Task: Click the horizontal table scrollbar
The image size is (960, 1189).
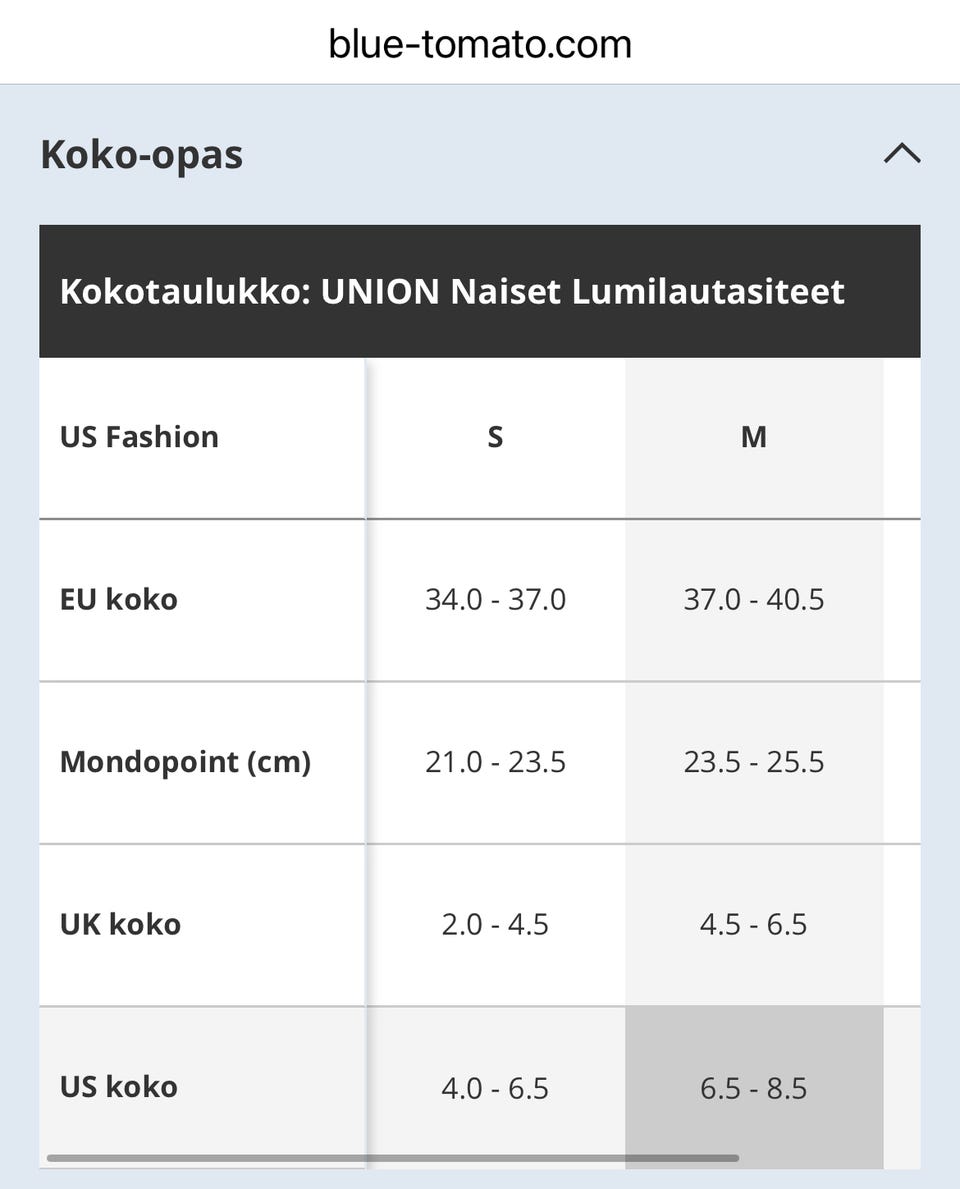Action: point(392,1158)
